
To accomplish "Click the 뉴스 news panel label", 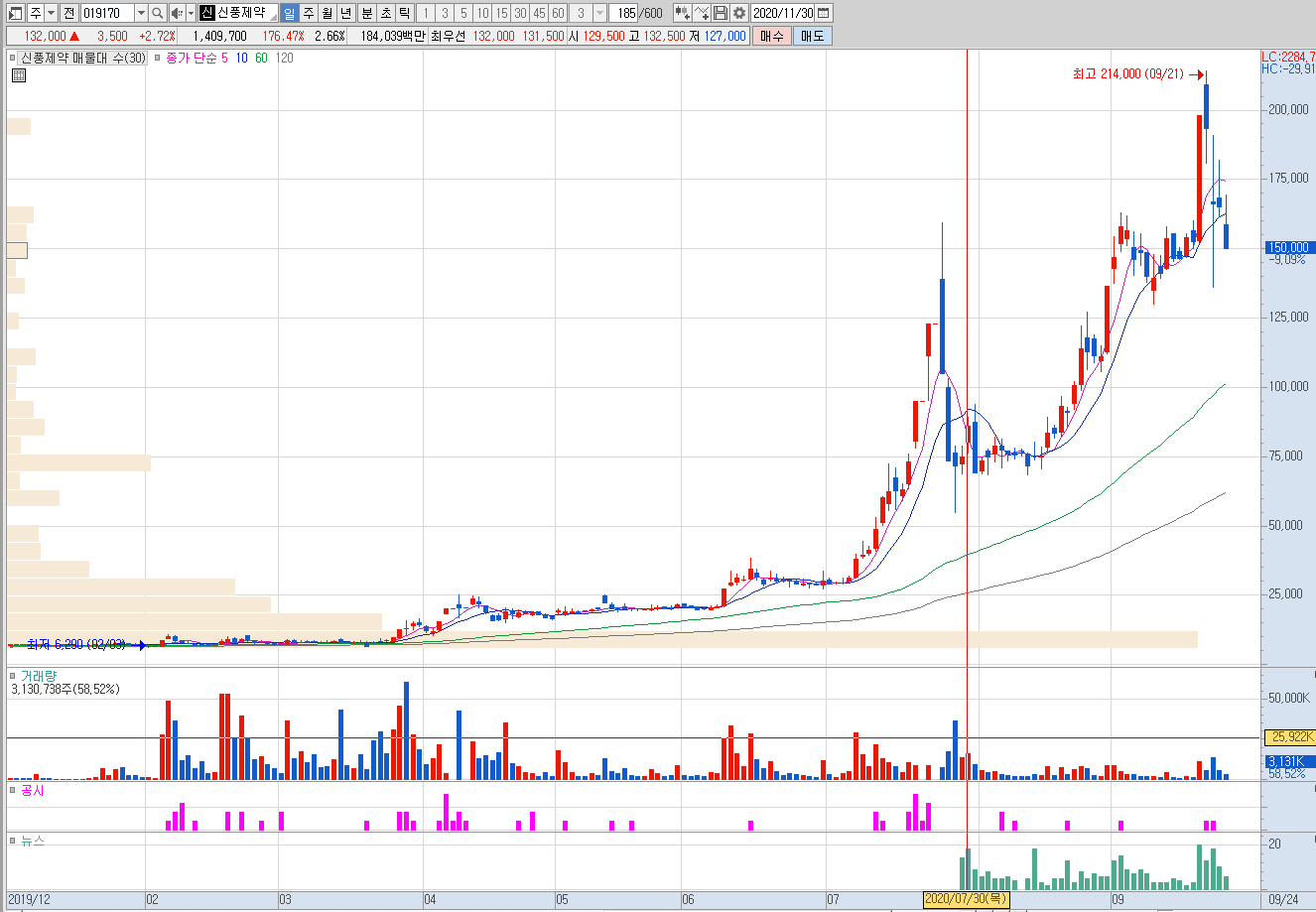I will point(32,841).
